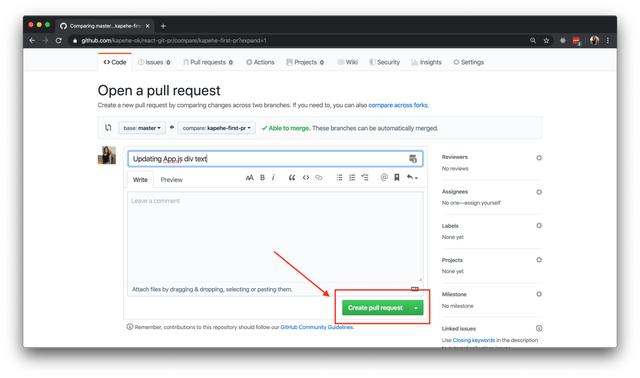Open the saved replies arrow dropdown
The height and width of the screenshot is (378, 640).
pos(412,177)
